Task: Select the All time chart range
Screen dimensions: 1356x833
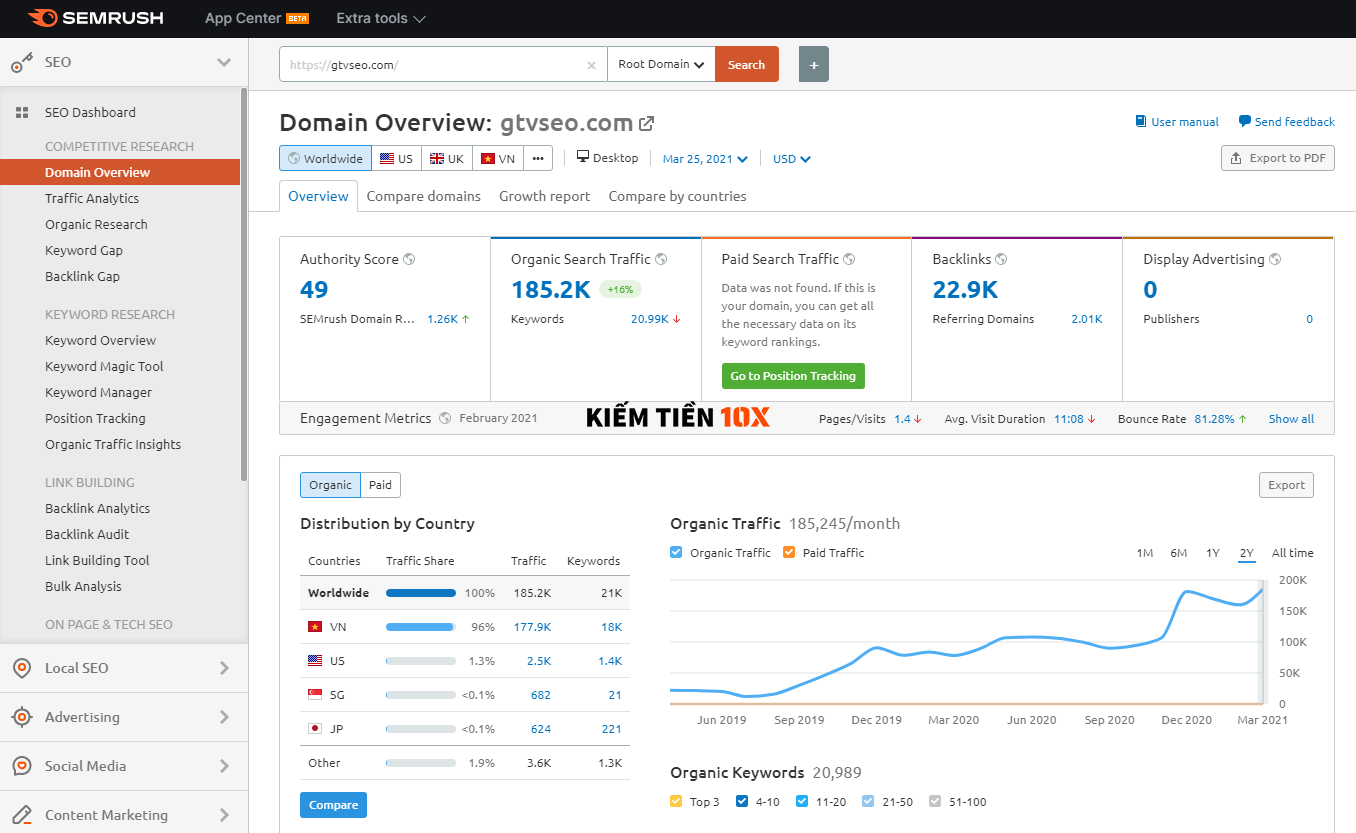Action: pyautogui.click(x=1292, y=553)
